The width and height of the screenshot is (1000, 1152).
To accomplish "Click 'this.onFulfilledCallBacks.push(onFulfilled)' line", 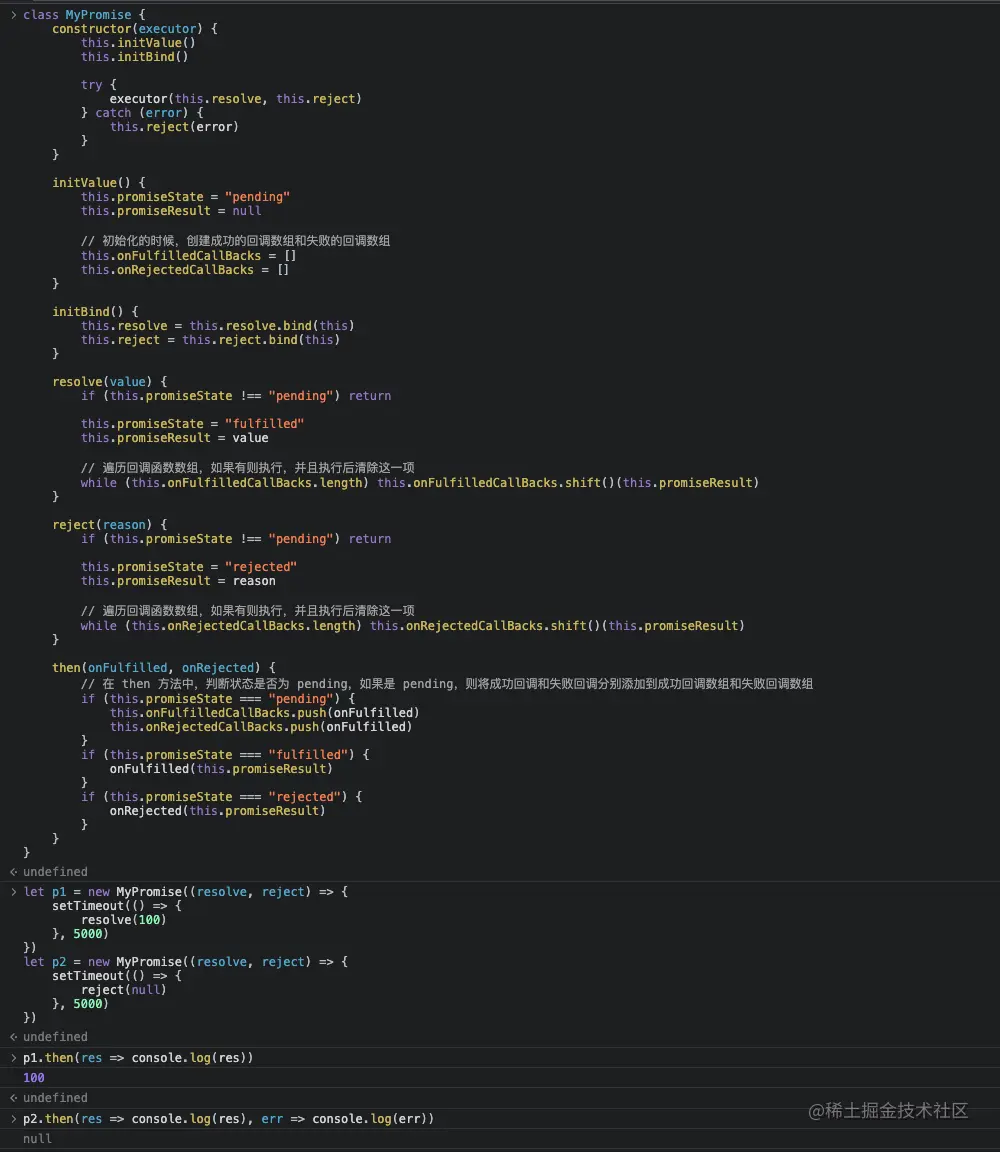I will 265,713.
